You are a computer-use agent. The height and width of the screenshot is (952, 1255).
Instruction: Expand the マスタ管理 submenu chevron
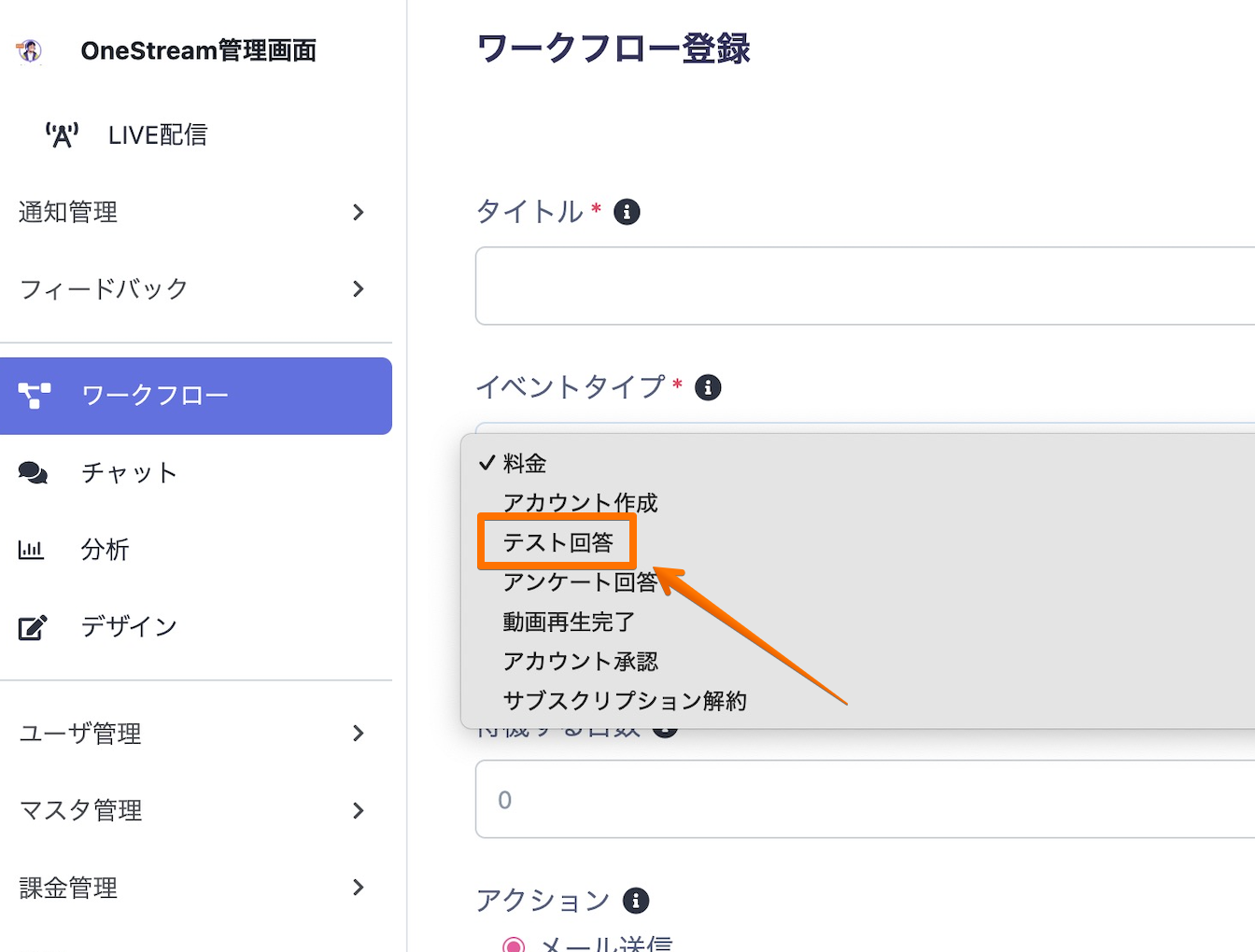tap(359, 810)
